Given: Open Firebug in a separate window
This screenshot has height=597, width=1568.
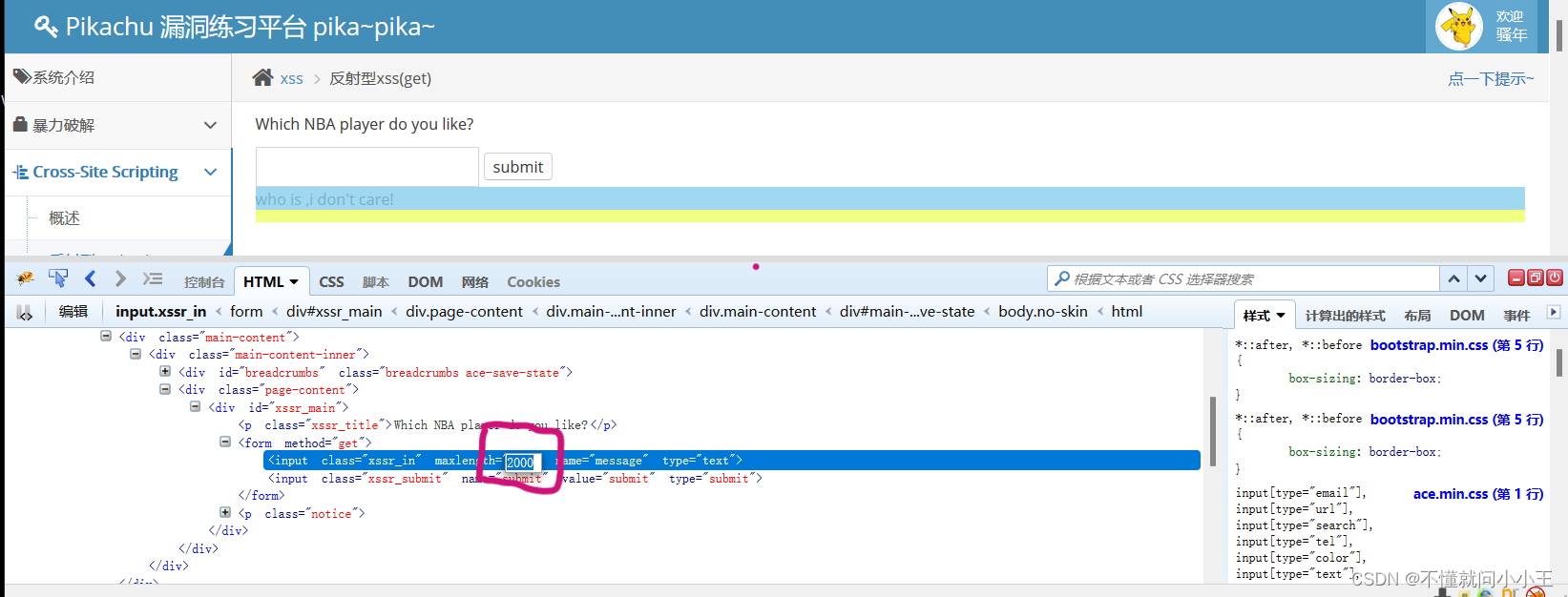Looking at the screenshot, I should click(1536, 278).
